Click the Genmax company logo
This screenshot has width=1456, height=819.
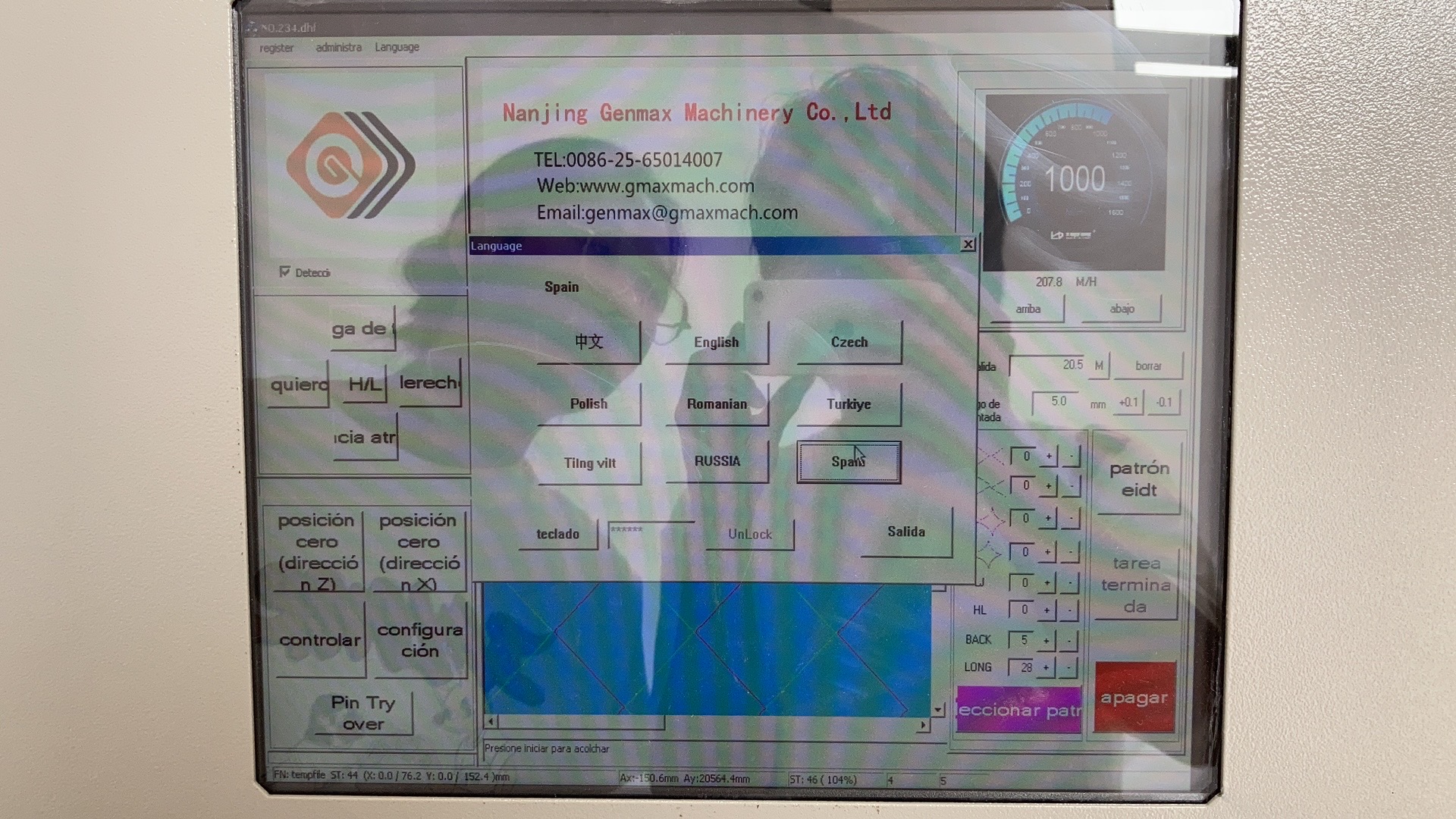[350, 166]
